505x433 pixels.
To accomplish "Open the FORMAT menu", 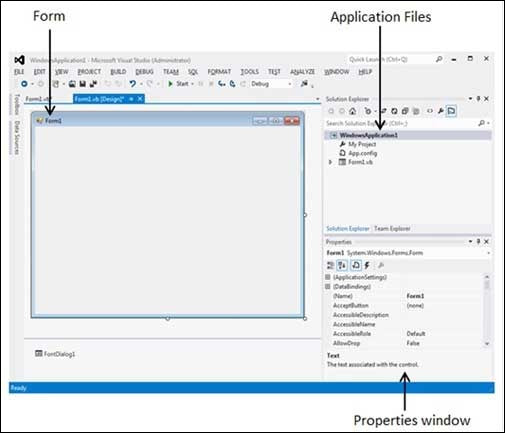I will click(x=219, y=72).
